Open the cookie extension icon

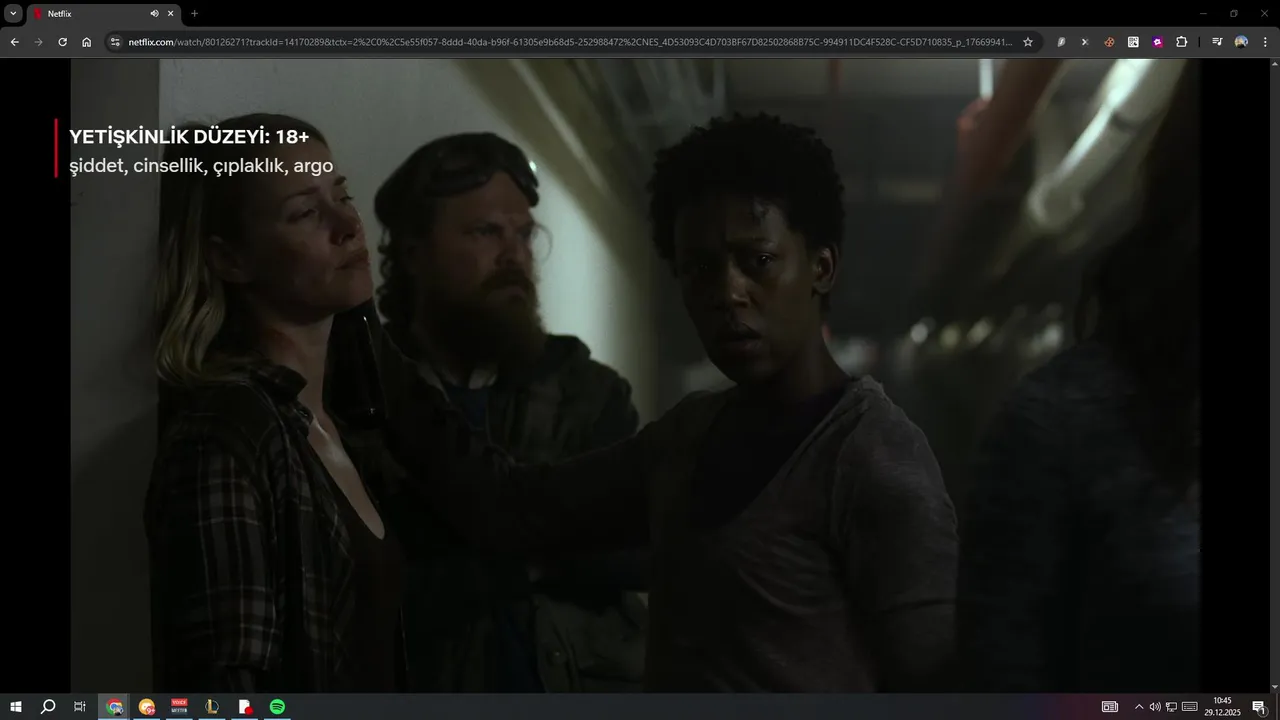tap(1109, 42)
